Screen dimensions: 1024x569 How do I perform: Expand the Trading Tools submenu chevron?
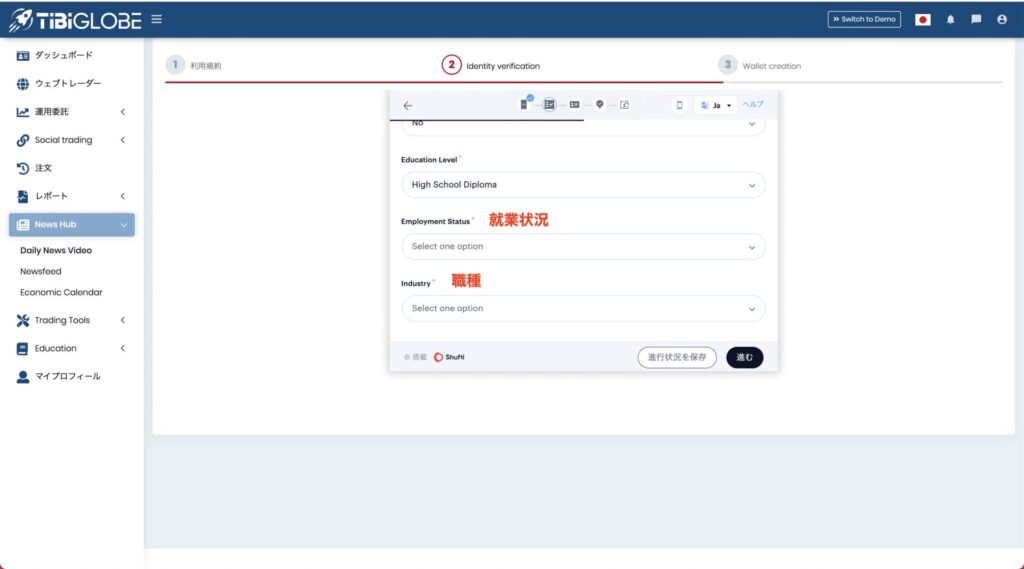pos(123,320)
